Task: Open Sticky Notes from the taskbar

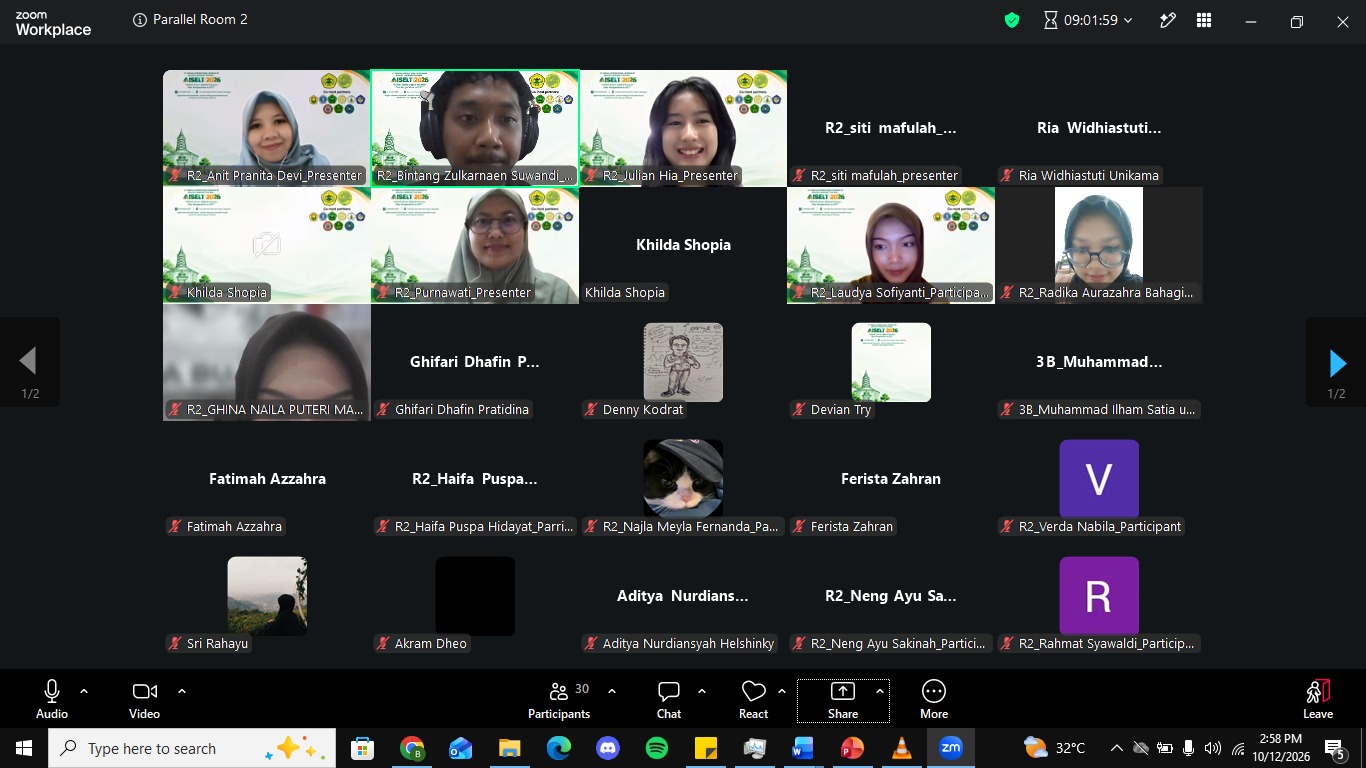Action: point(706,748)
